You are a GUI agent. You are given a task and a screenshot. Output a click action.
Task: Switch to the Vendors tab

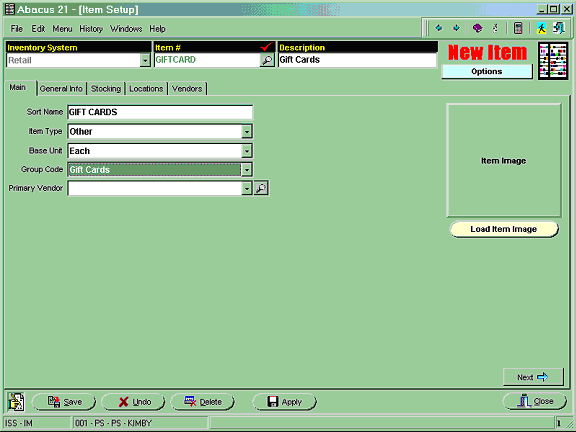coord(187,89)
